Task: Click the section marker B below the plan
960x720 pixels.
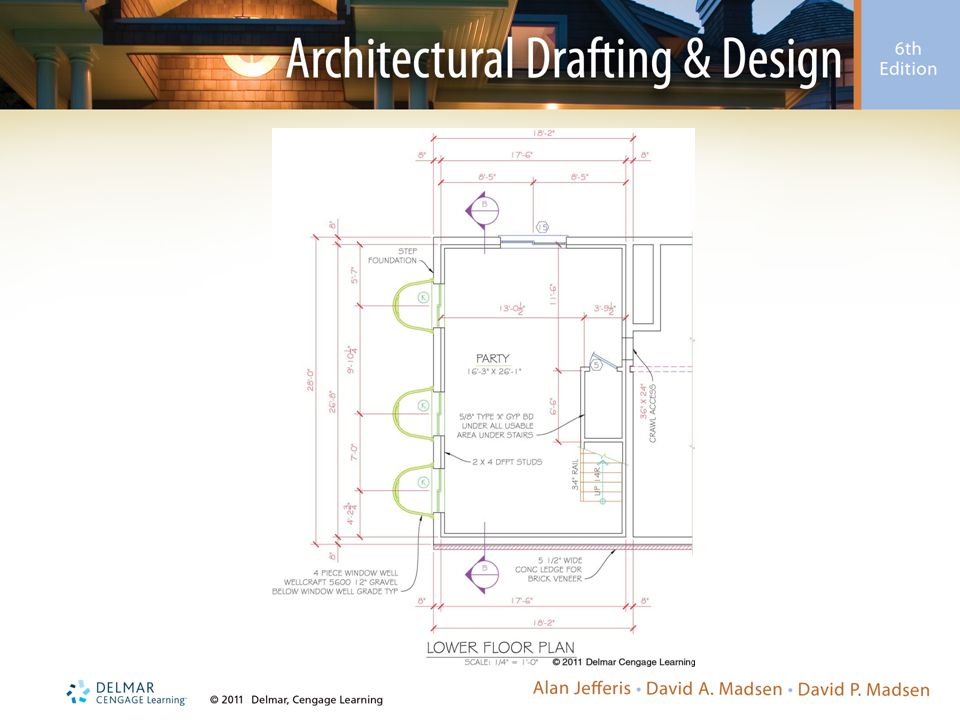Action: [x=482, y=575]
